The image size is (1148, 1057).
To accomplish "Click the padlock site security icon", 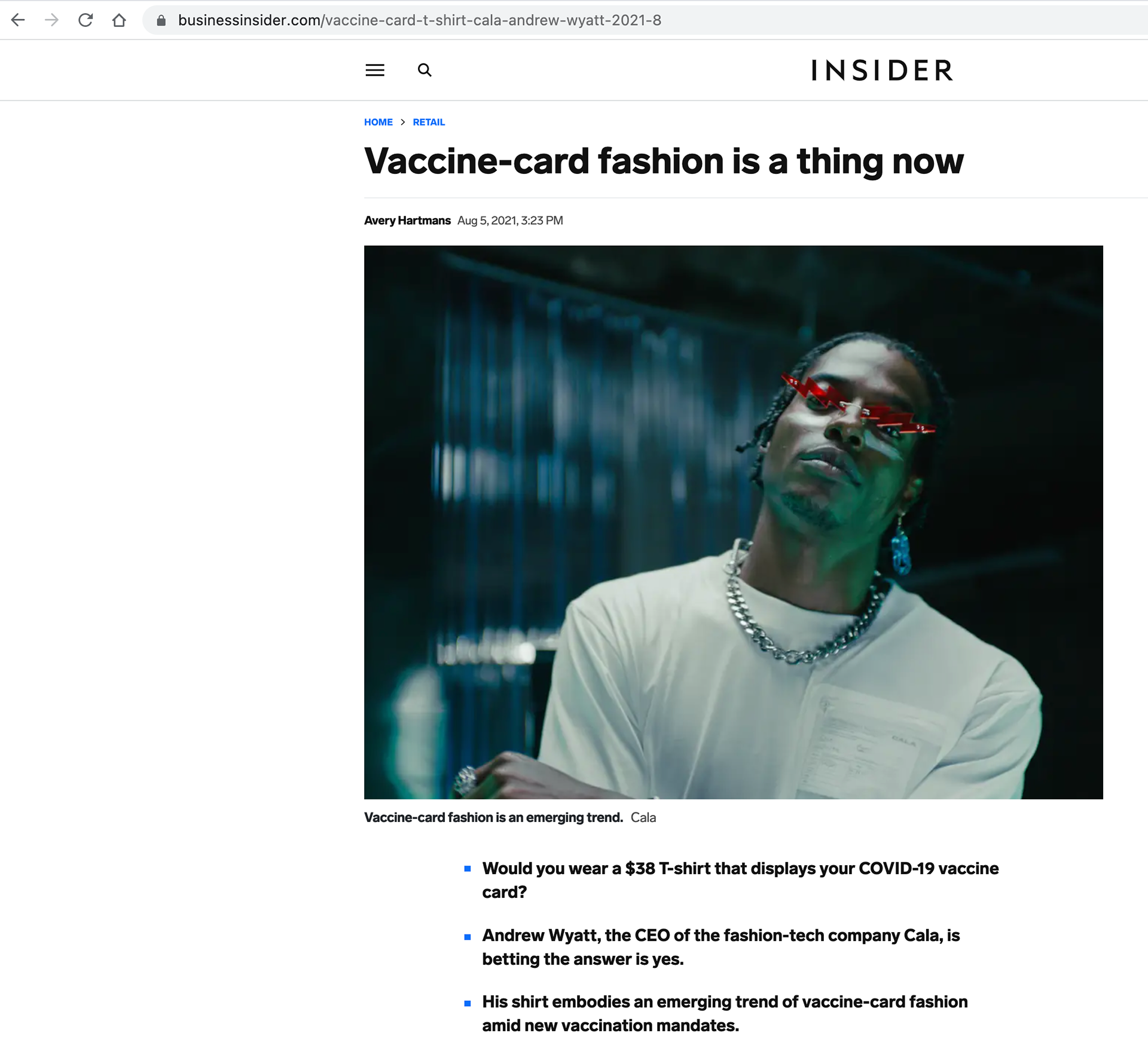I will 161,20.
